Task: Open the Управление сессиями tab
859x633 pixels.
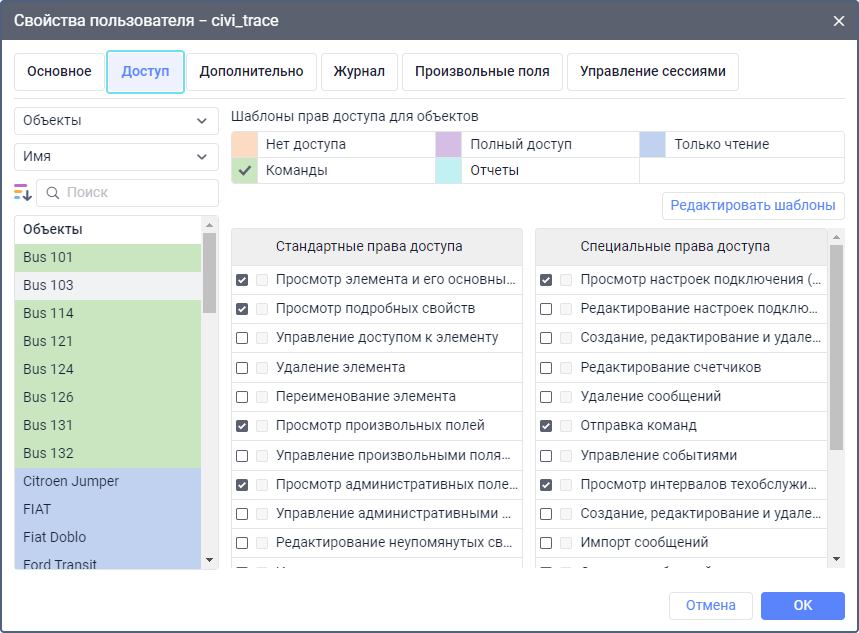Action: (652, 72)
